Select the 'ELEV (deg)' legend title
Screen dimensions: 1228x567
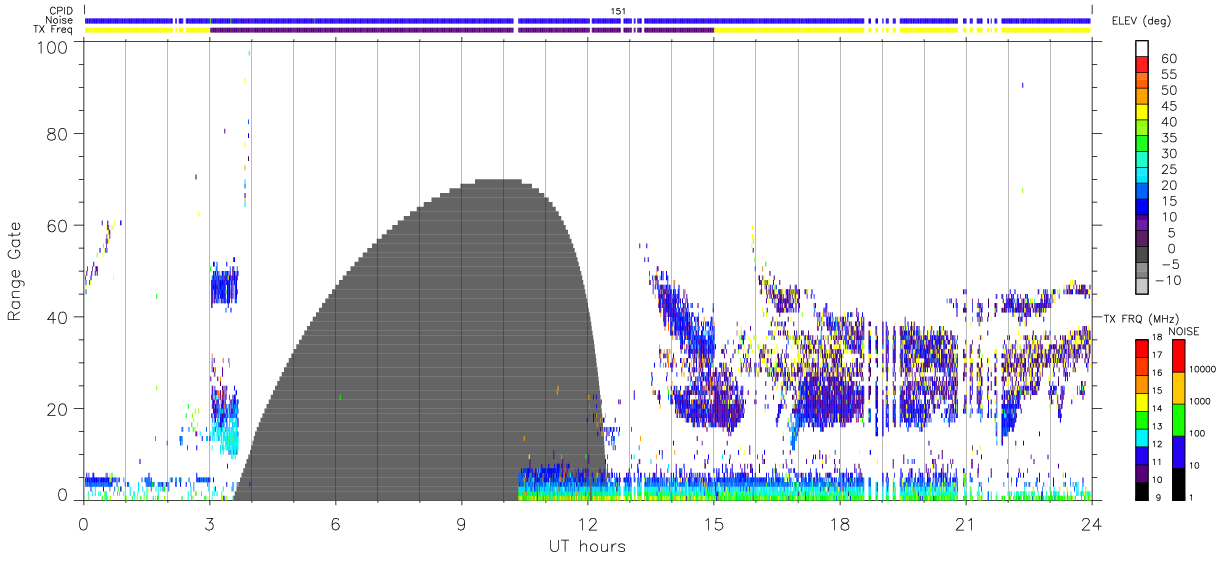tap(1141, 21)
